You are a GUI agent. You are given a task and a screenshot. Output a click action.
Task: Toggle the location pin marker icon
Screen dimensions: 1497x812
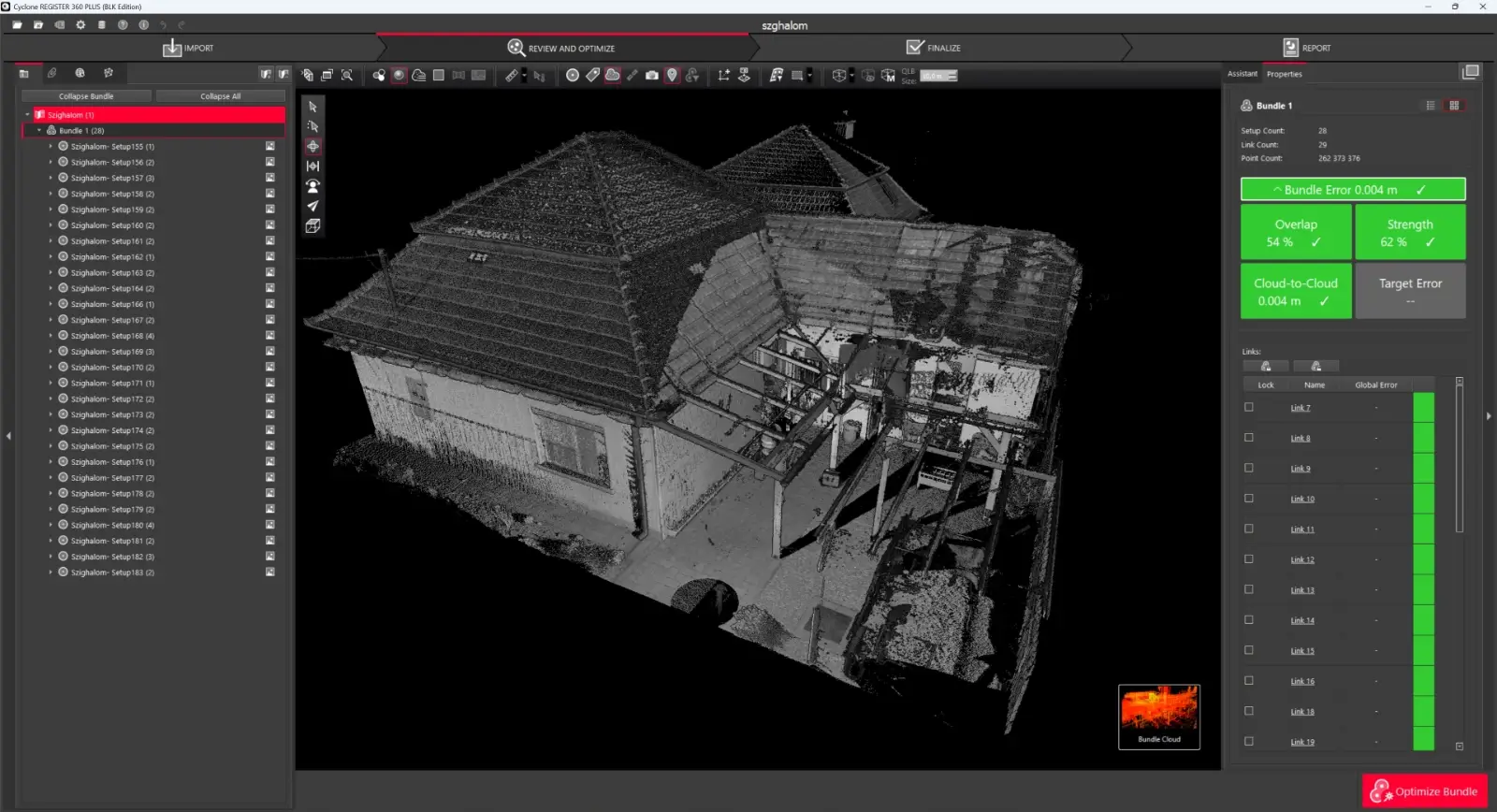(x=672, y=75)
